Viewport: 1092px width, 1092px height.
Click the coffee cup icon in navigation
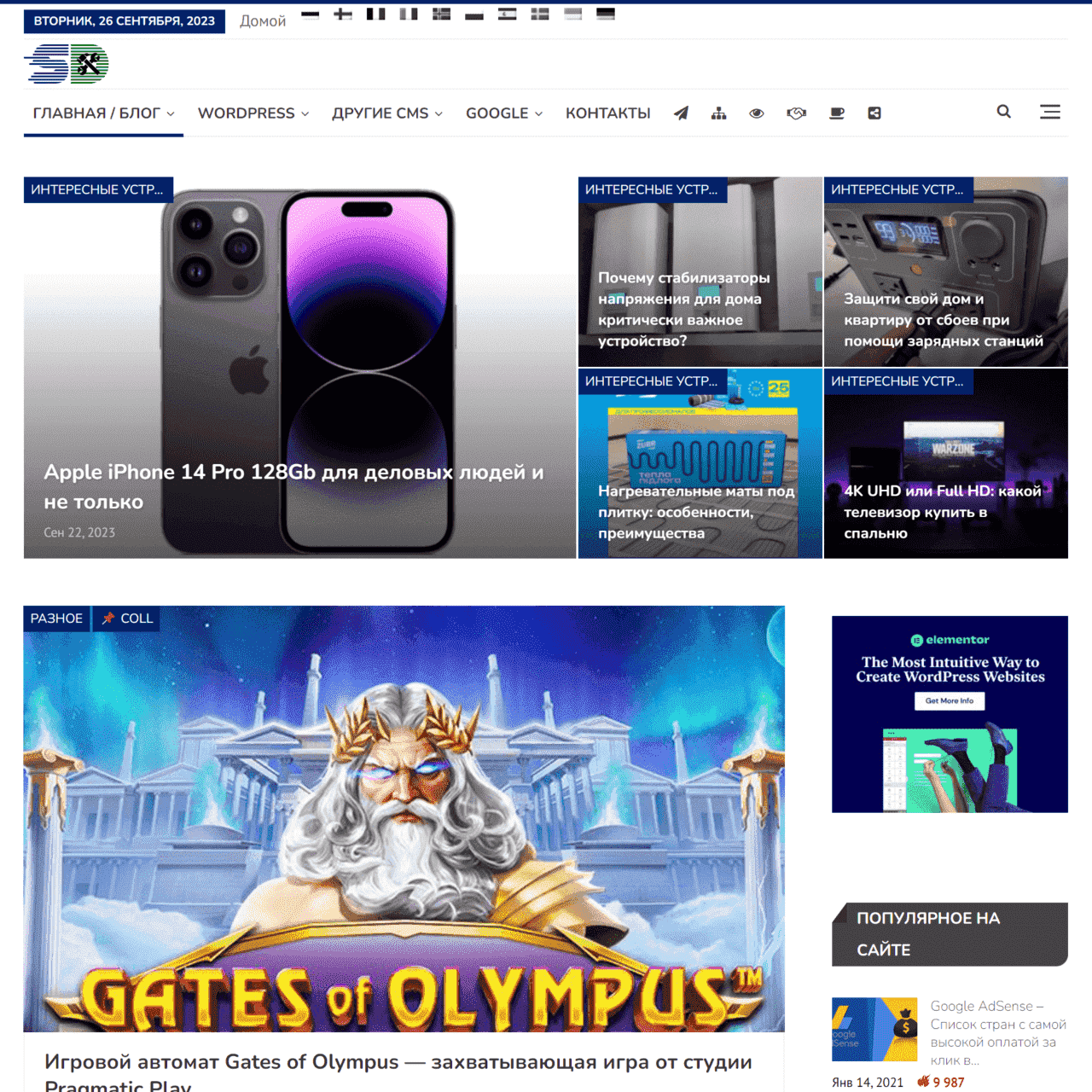point(837,113)
